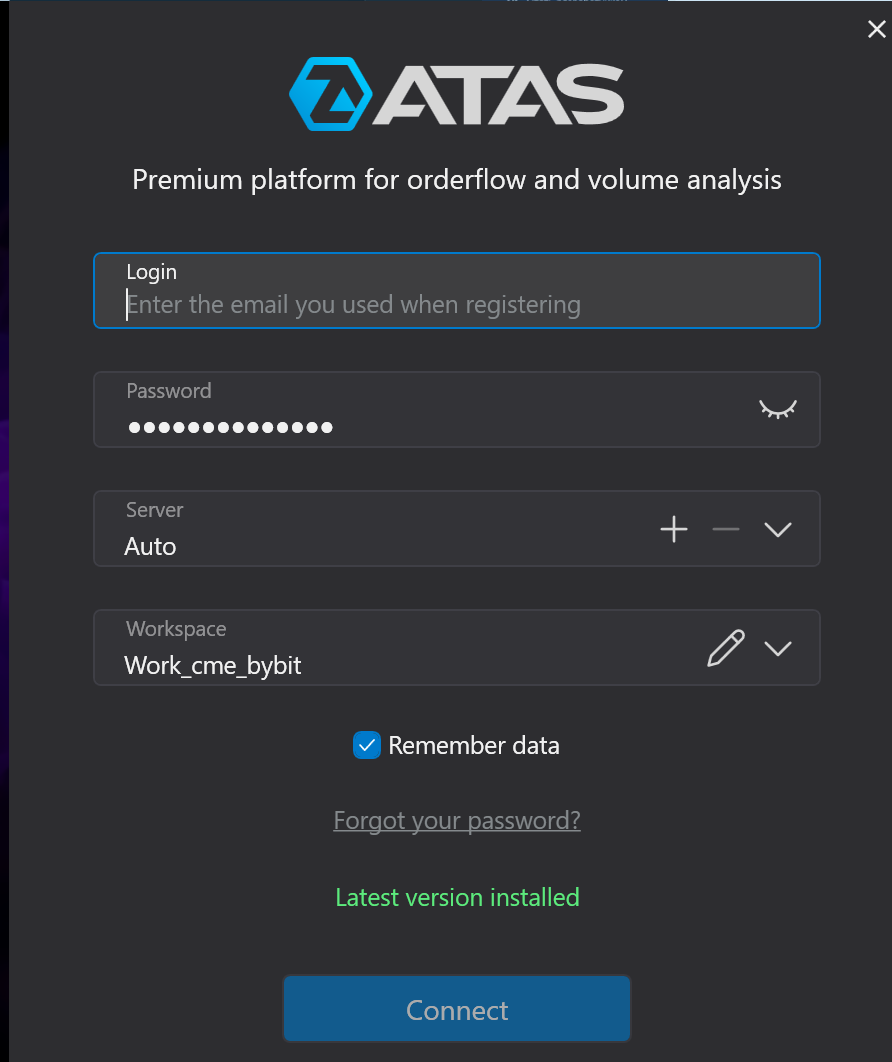Click the Latest version installed status
This screenshot has height=1062, width=892.
457,897
